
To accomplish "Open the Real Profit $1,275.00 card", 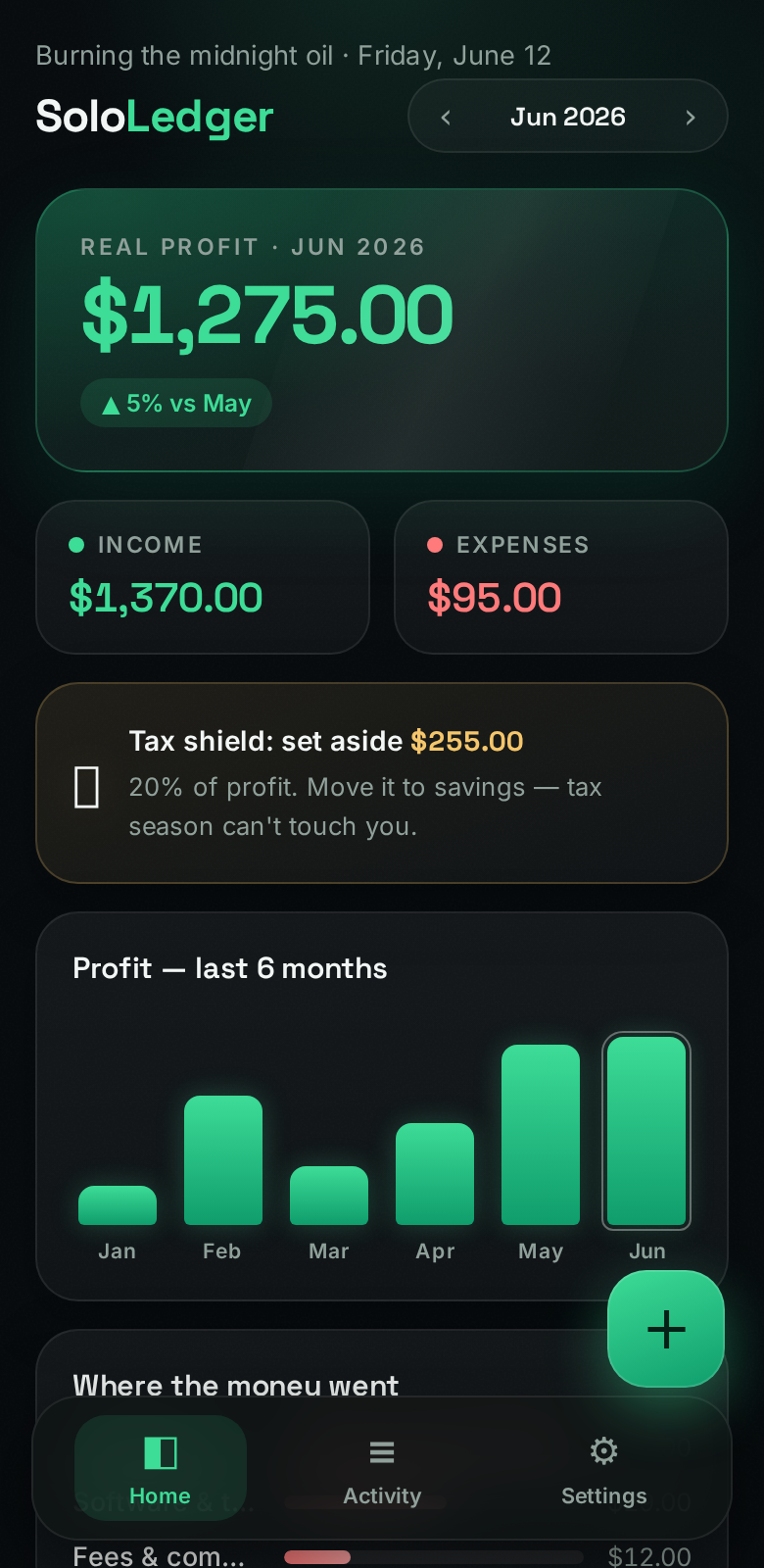I will click(382, 330).
